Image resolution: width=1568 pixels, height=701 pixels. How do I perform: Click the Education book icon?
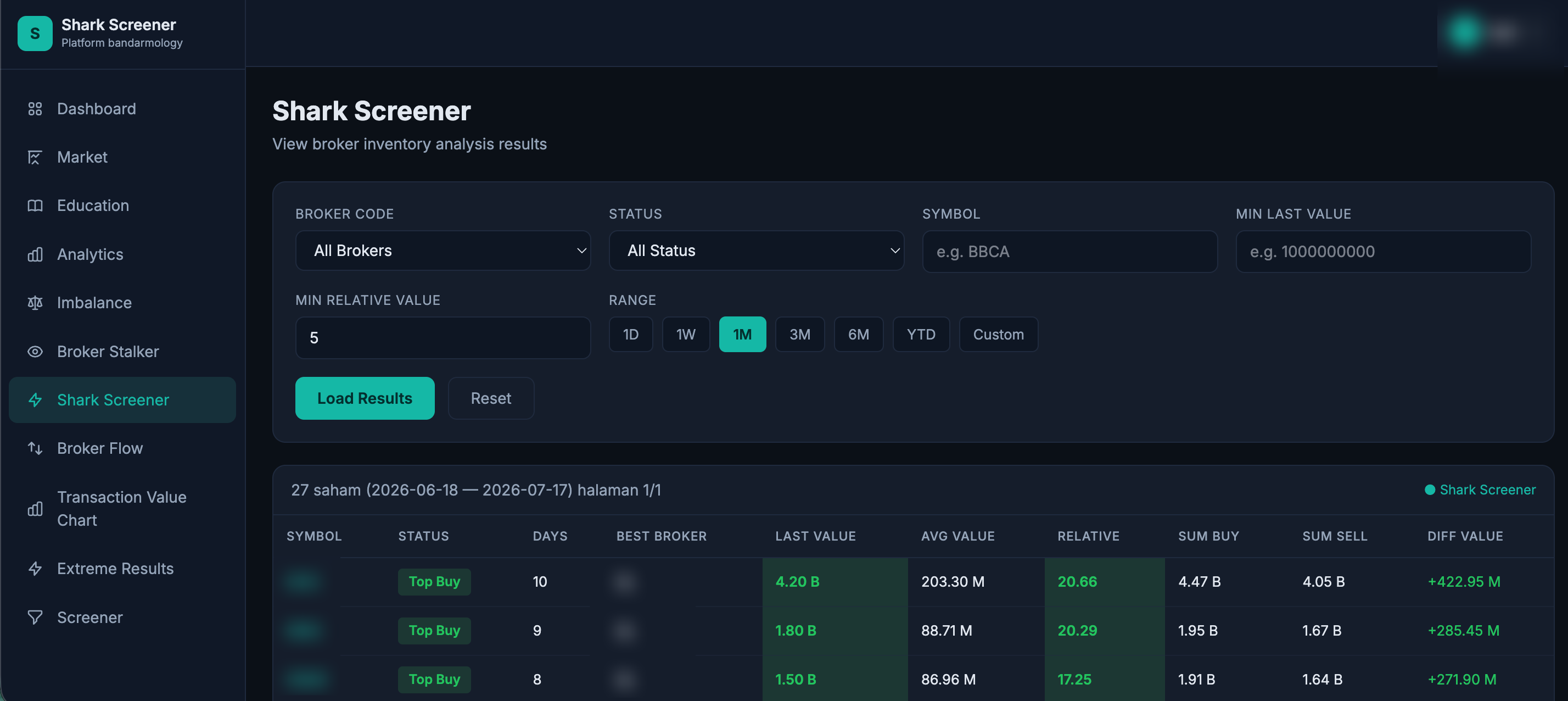pos(35,206)
